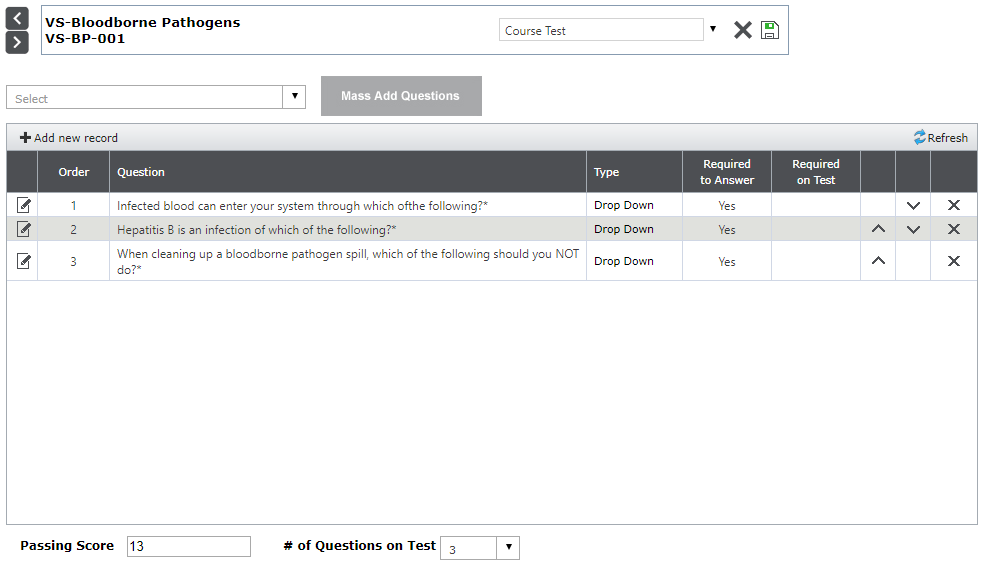986x570 pixels.
Task: Click the Passing Score input field
Action: 189,547
